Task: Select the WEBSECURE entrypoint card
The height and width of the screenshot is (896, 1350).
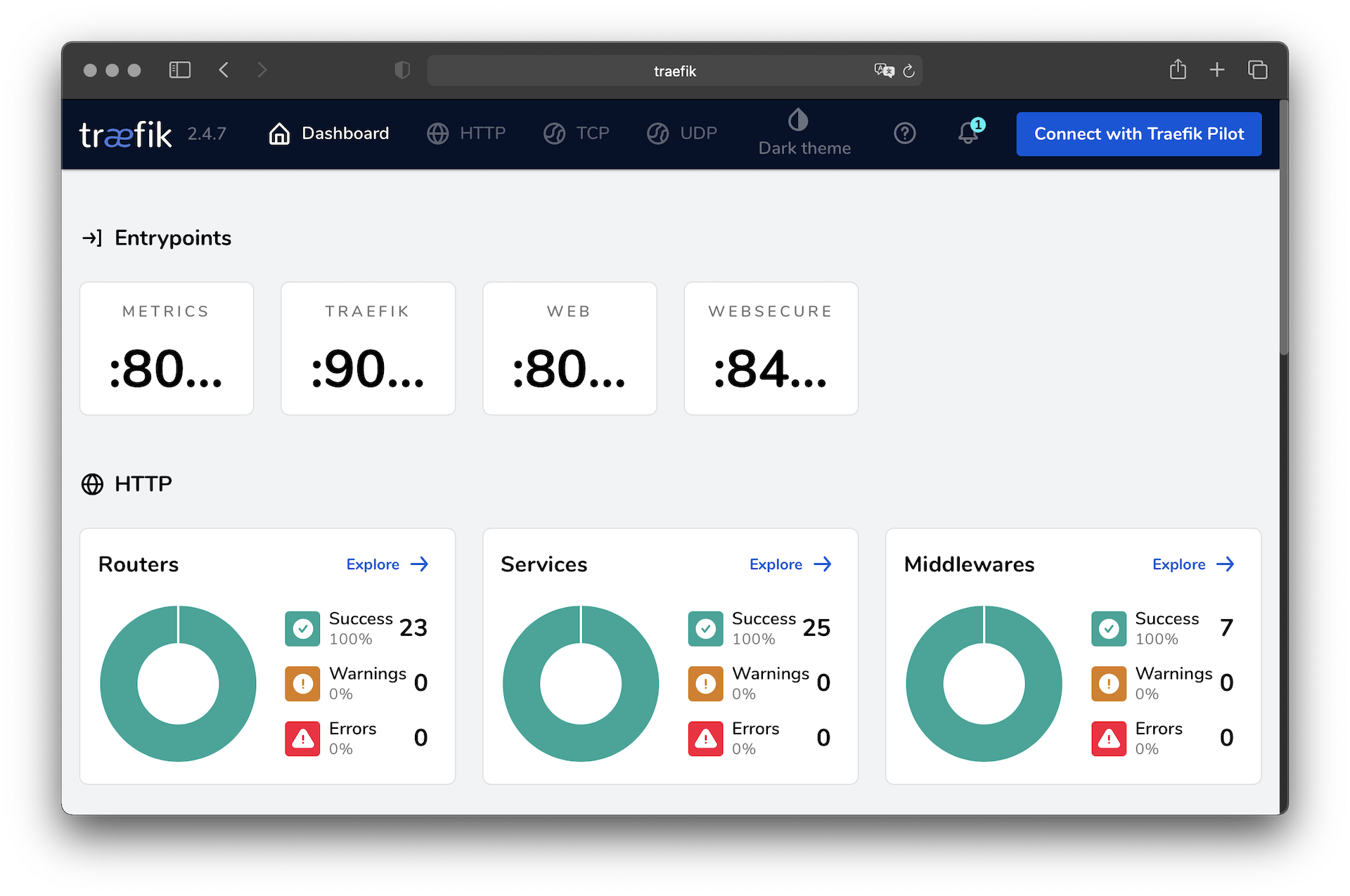Action: point(771,349)
